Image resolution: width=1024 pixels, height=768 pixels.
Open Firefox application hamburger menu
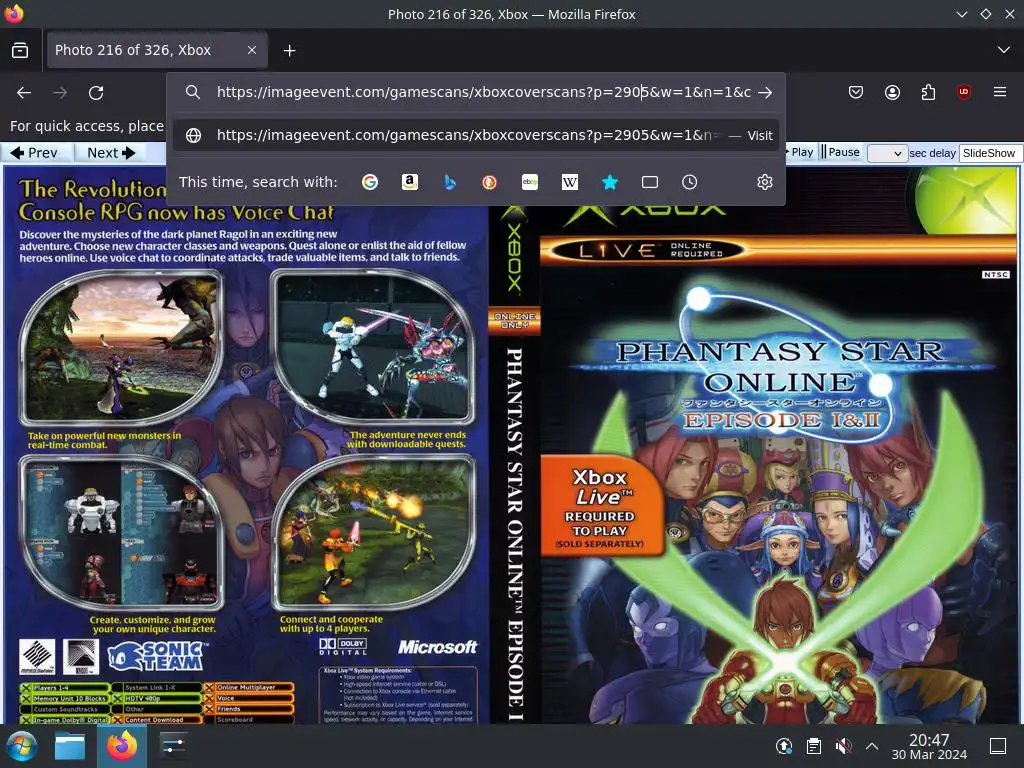[x=1000, y=93]
